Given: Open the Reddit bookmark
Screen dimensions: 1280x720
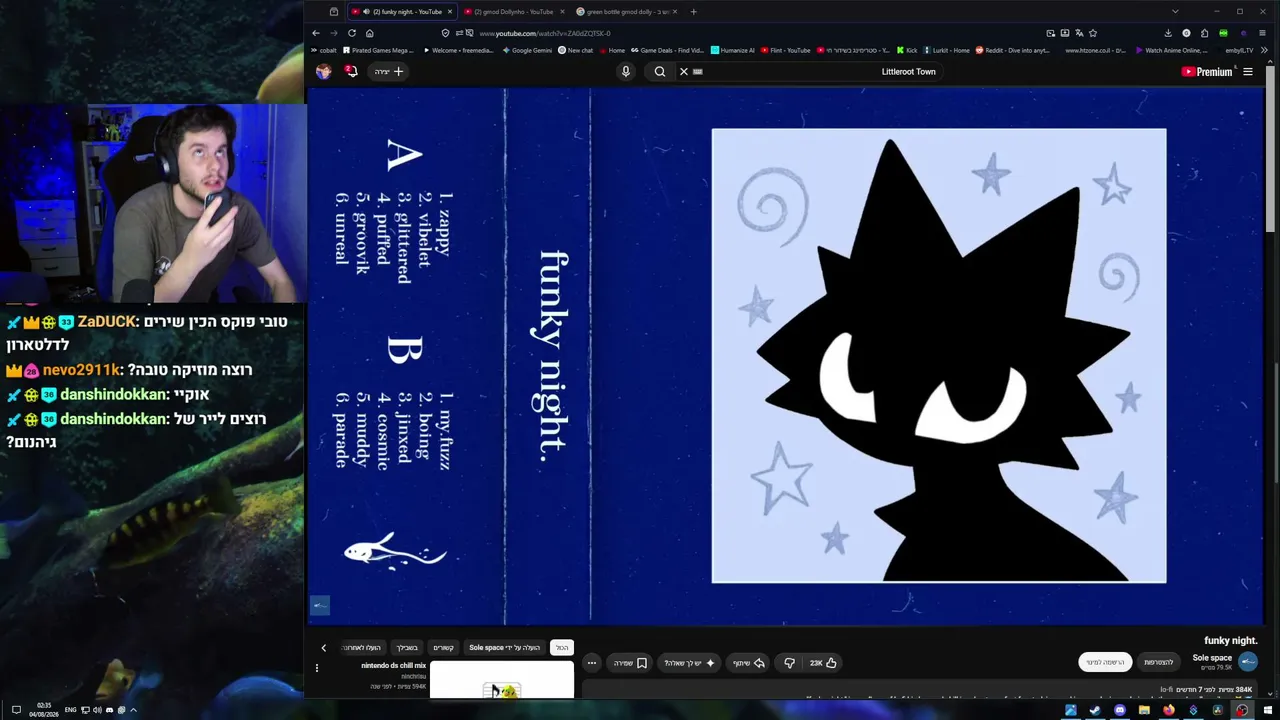Looking at the screenshot, I should pyautogui.click(x=1013, y=50).
